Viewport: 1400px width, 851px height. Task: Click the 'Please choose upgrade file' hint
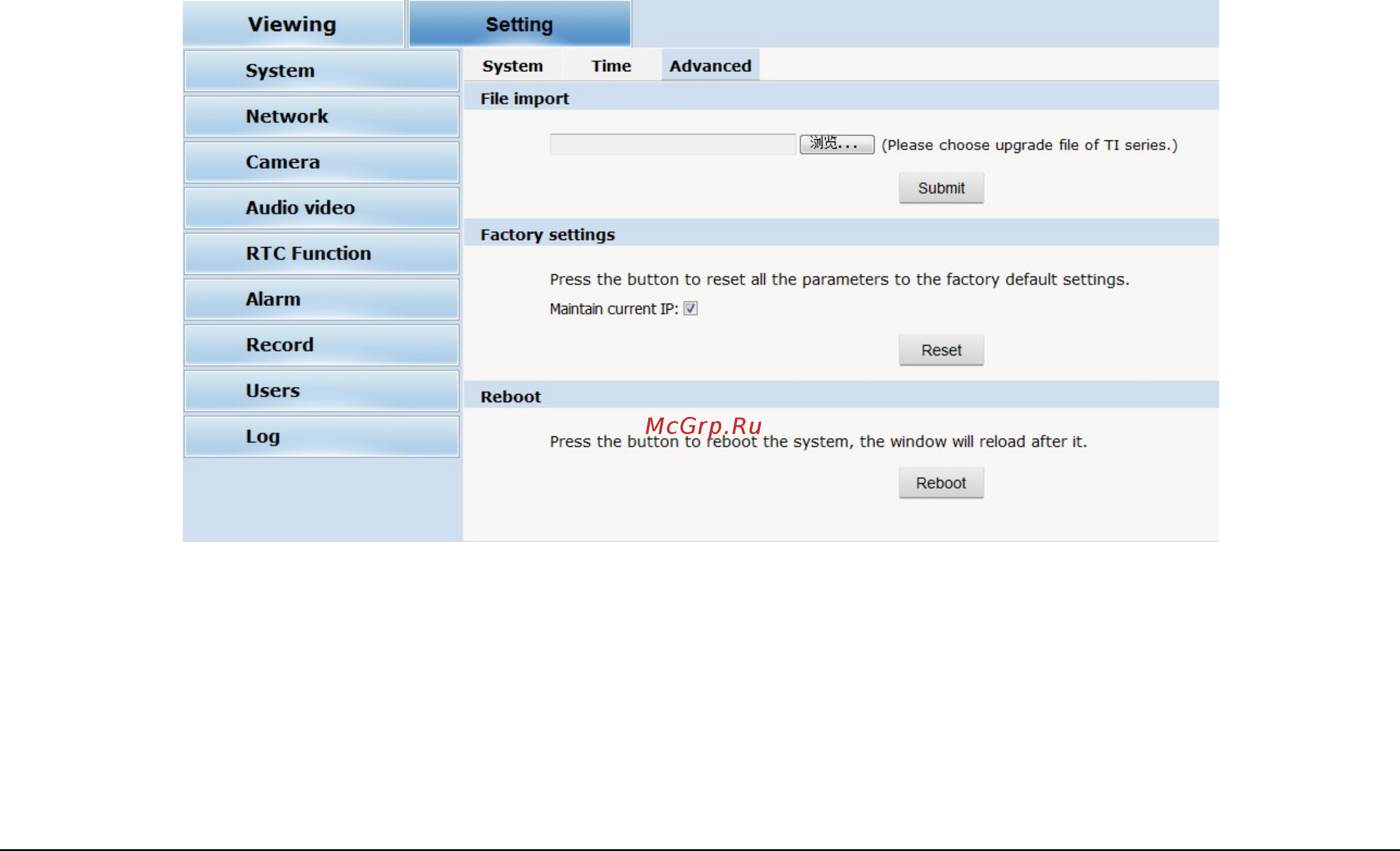point(1029,145)
